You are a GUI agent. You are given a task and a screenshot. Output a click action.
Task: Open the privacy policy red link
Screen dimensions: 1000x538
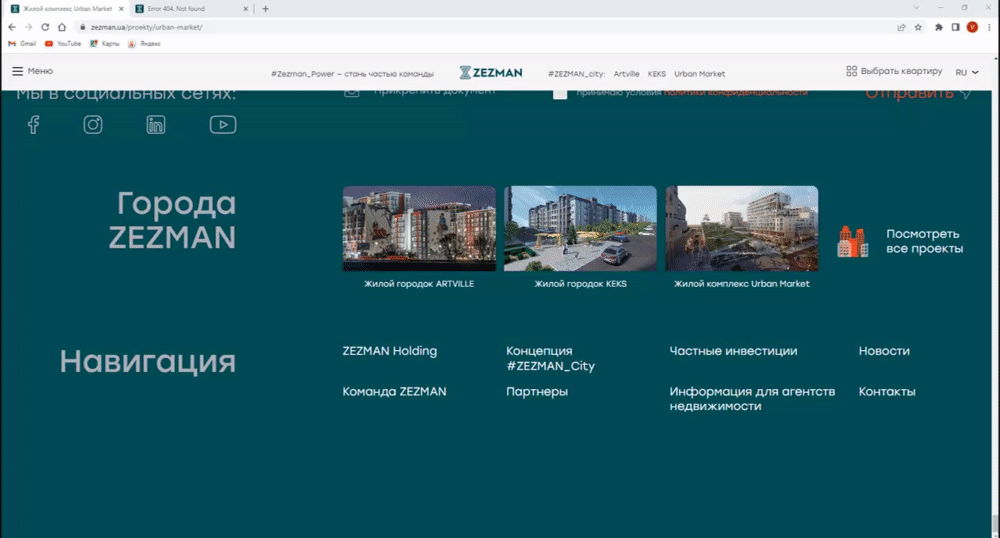click(x=735, y=93)
